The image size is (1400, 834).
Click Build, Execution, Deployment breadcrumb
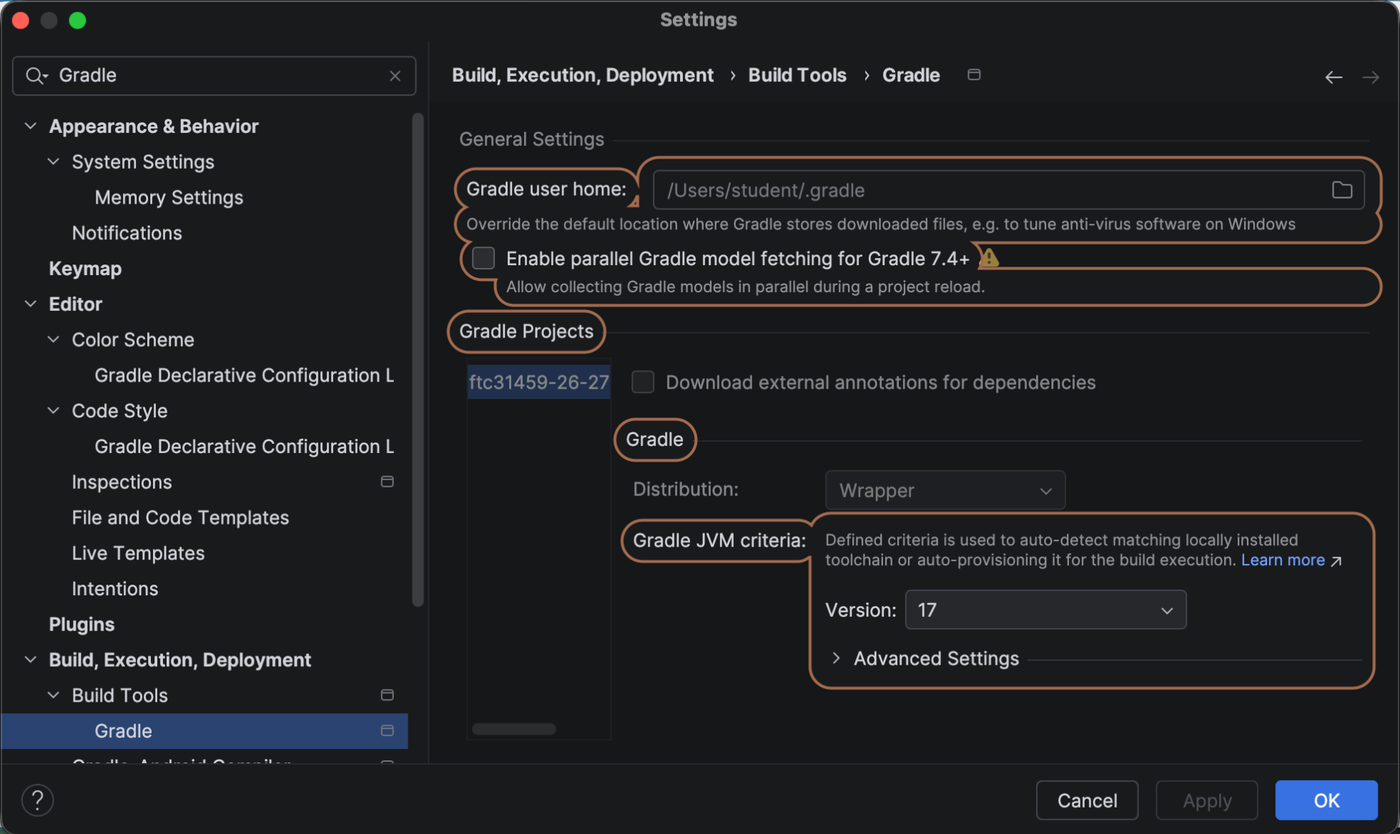click(x=583, y=75)
